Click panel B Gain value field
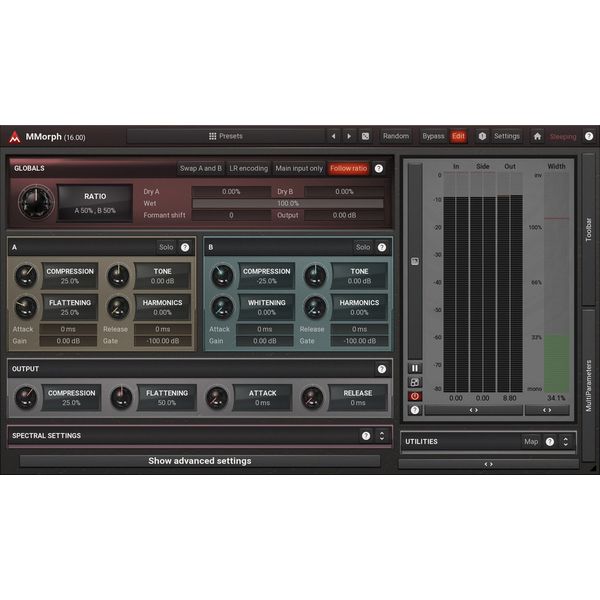This screenshot has height=600, width=600. click(265, 341)
